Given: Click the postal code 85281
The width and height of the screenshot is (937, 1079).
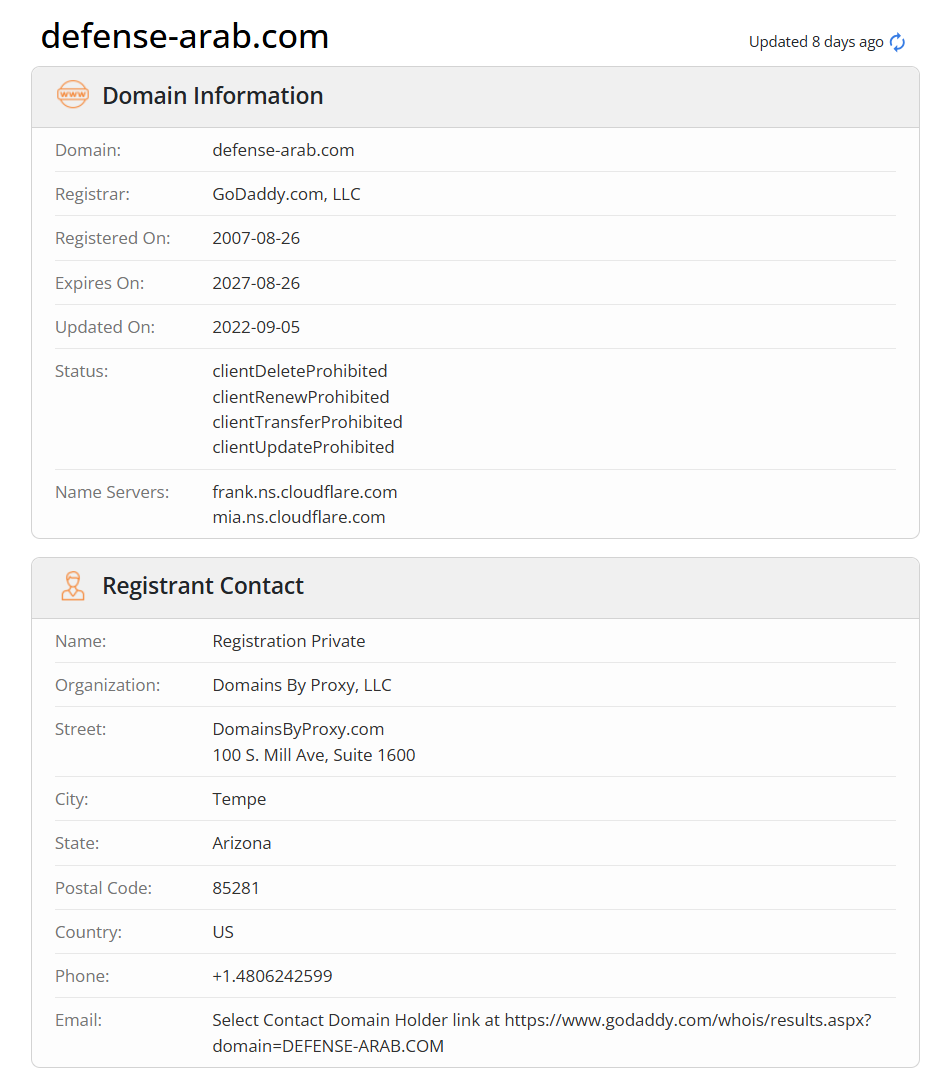Looking at the screenshot, I should point(236,888).
